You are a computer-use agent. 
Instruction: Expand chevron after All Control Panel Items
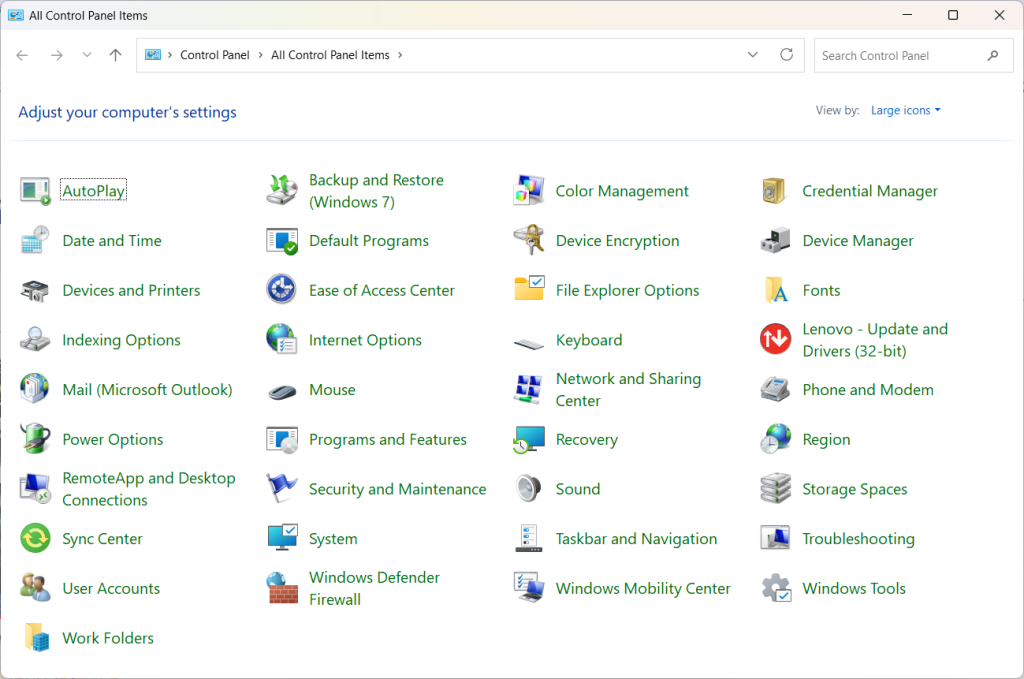coord(400,55)
